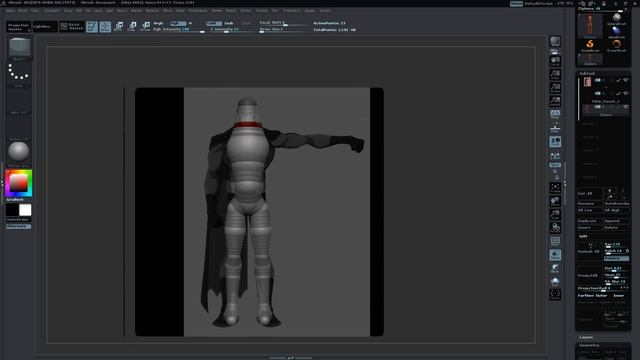Click the Scroll canvas icon
640x360 pixels.
coord(555,61)
